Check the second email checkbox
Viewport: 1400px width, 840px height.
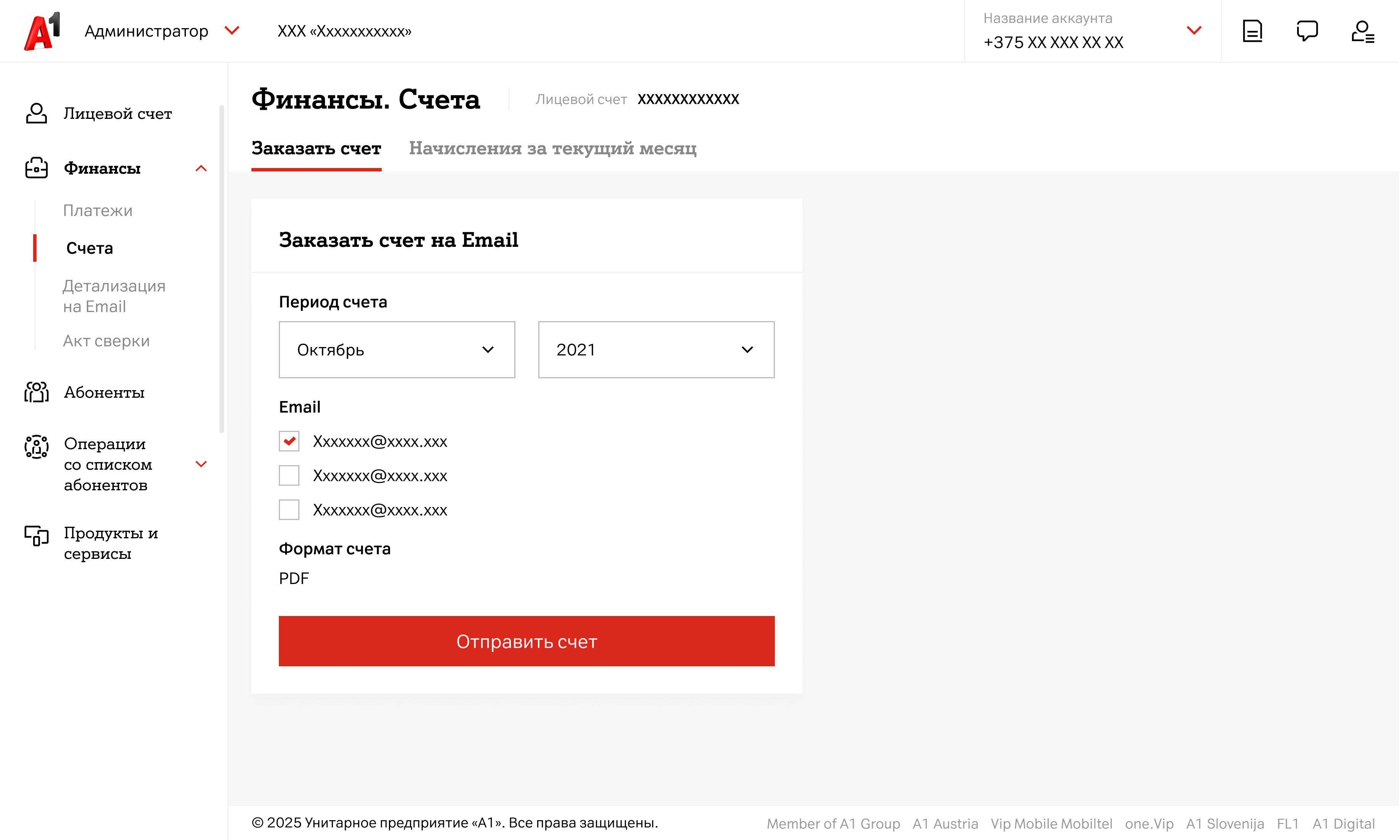[289, 475]
